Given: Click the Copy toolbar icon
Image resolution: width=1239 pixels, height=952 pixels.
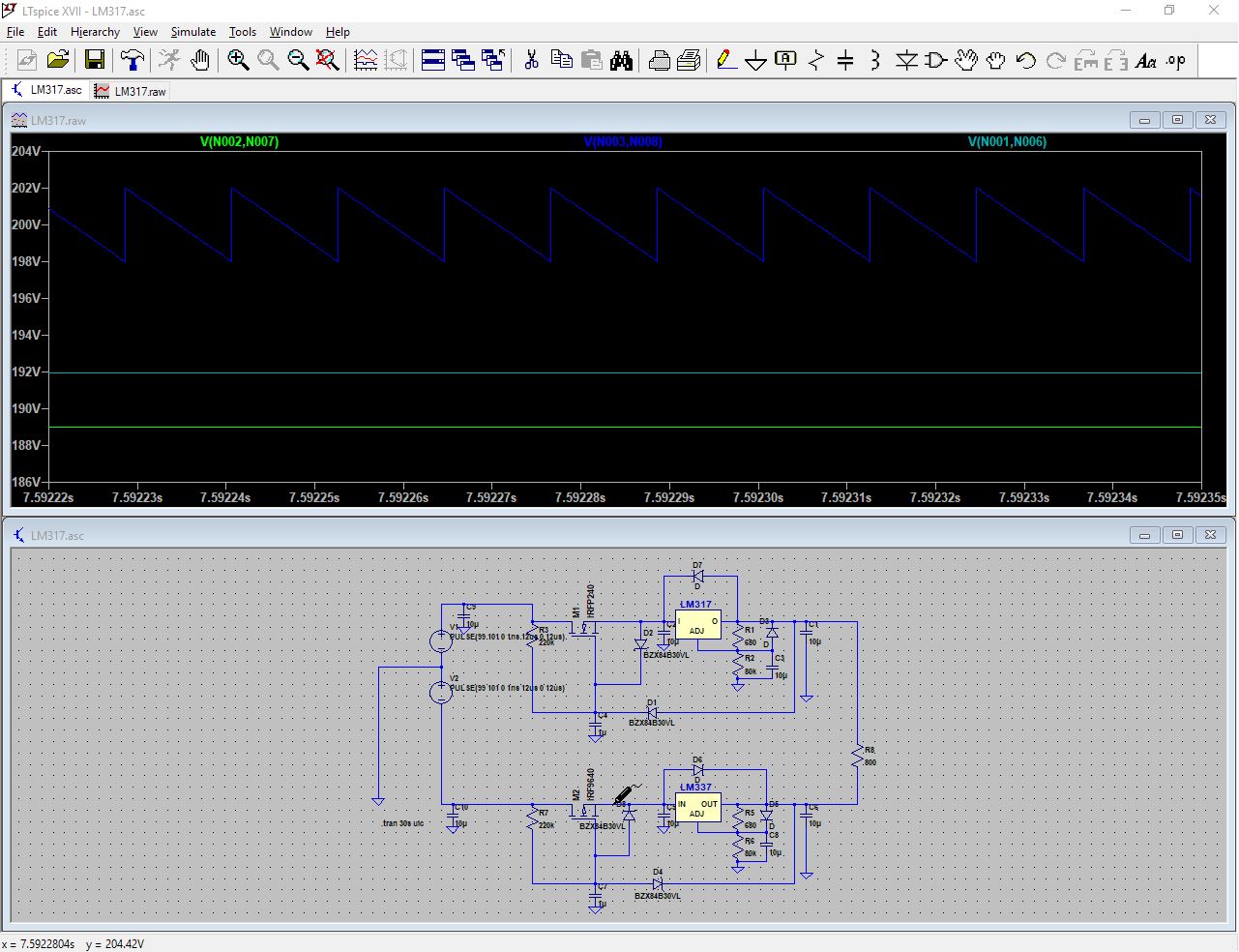Looking at the screenshot, I should coord(561,61).
